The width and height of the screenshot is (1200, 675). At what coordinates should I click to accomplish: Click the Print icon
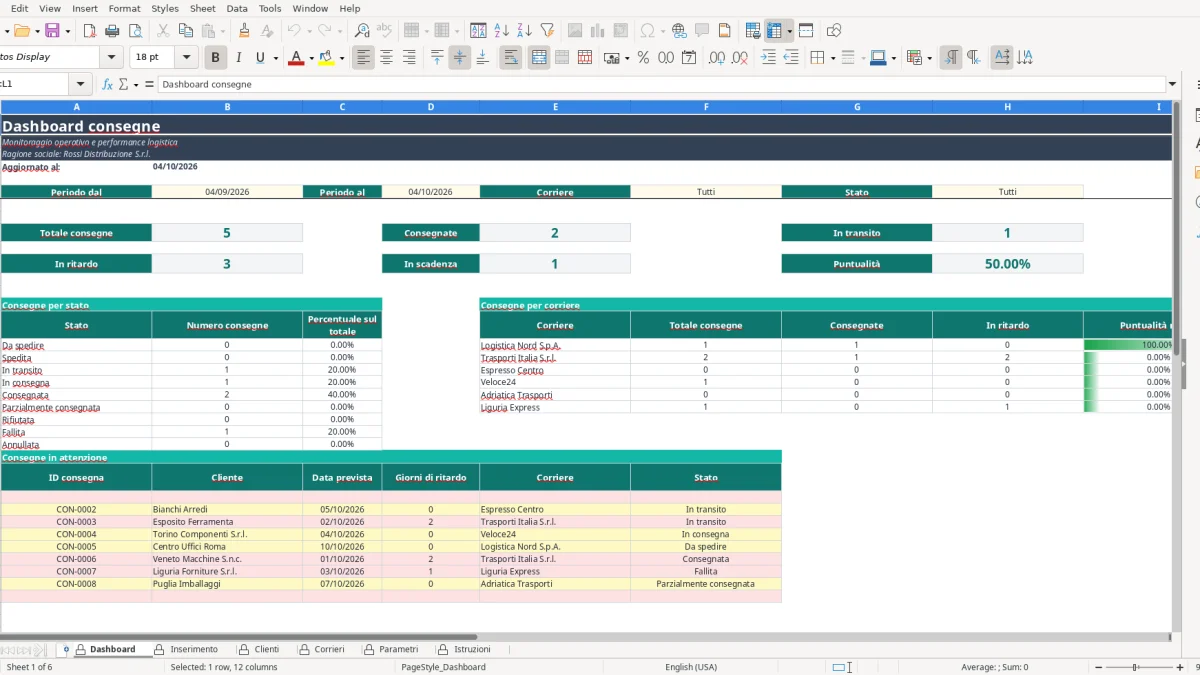[x=113, y=31]
